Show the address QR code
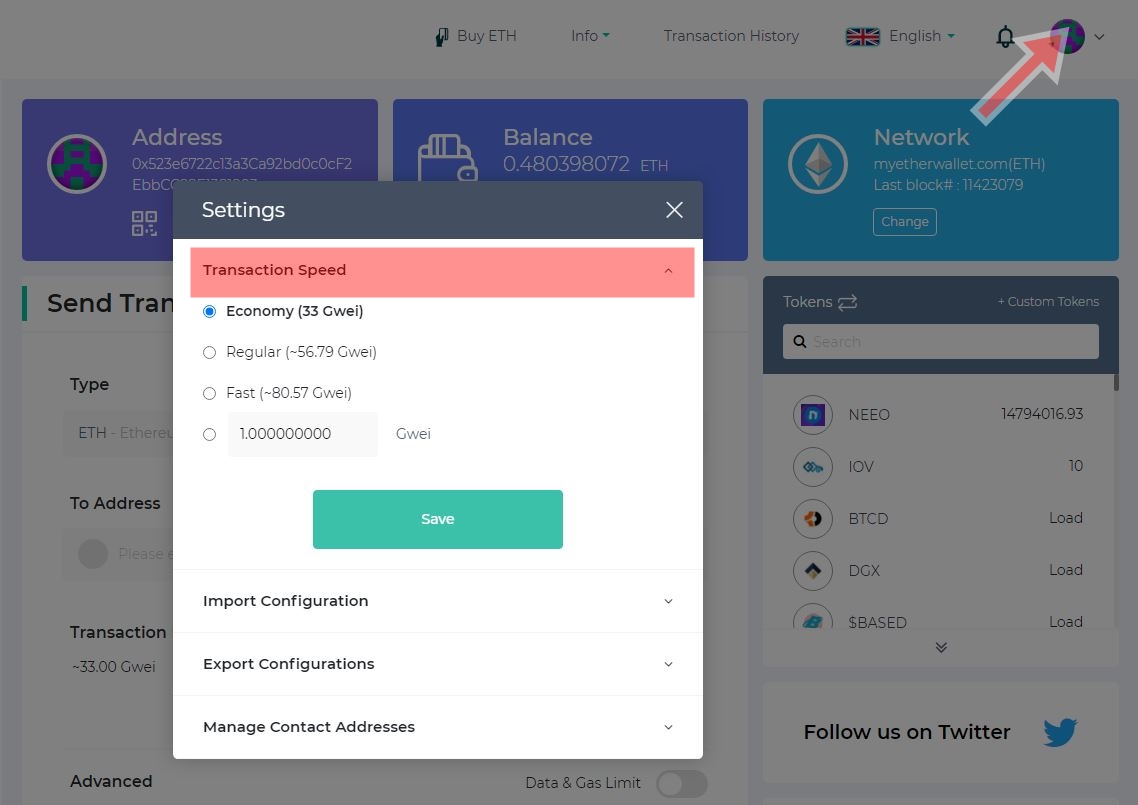 [144, 224]
